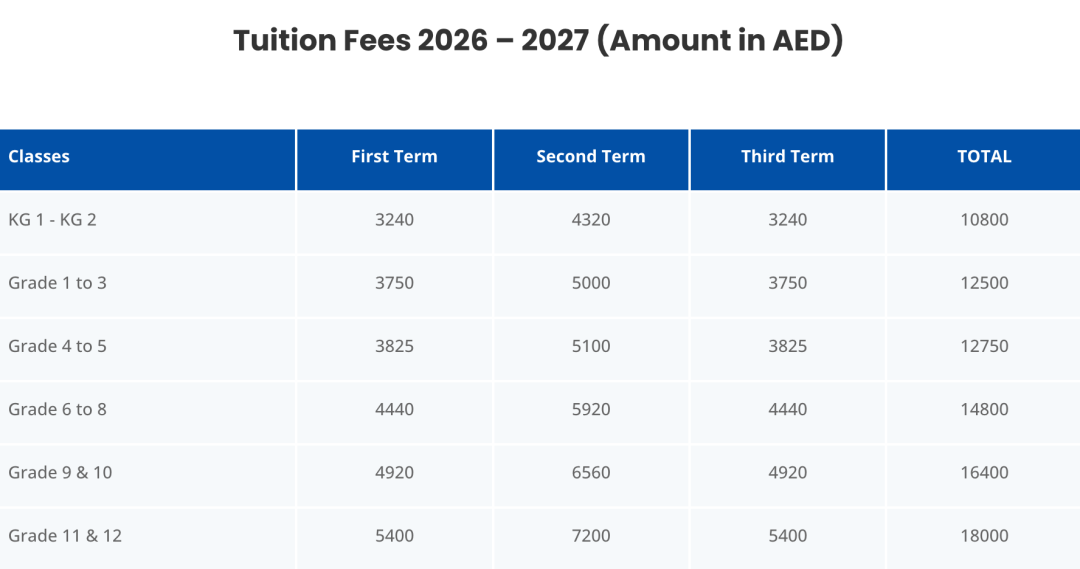Select the Grade 9 & 10 row label
The image size is (1080, 569).
point(60,472)
